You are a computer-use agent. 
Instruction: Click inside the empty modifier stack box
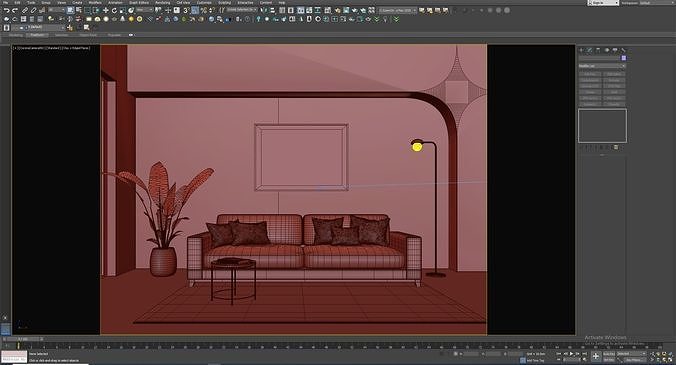pyautogui.click(x=602, y=125)
